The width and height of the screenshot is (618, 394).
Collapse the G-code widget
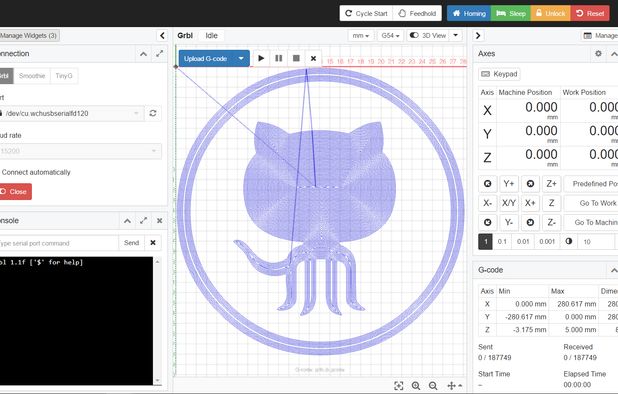click(x=614, y=270)
